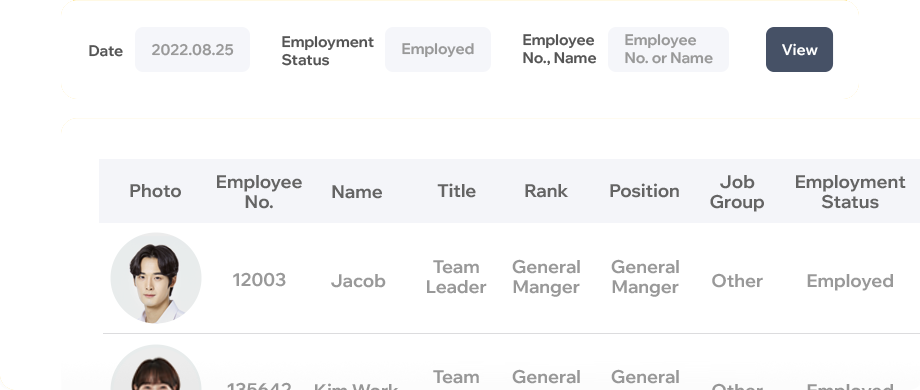Click the Name column header

click(x=357, y=192)
